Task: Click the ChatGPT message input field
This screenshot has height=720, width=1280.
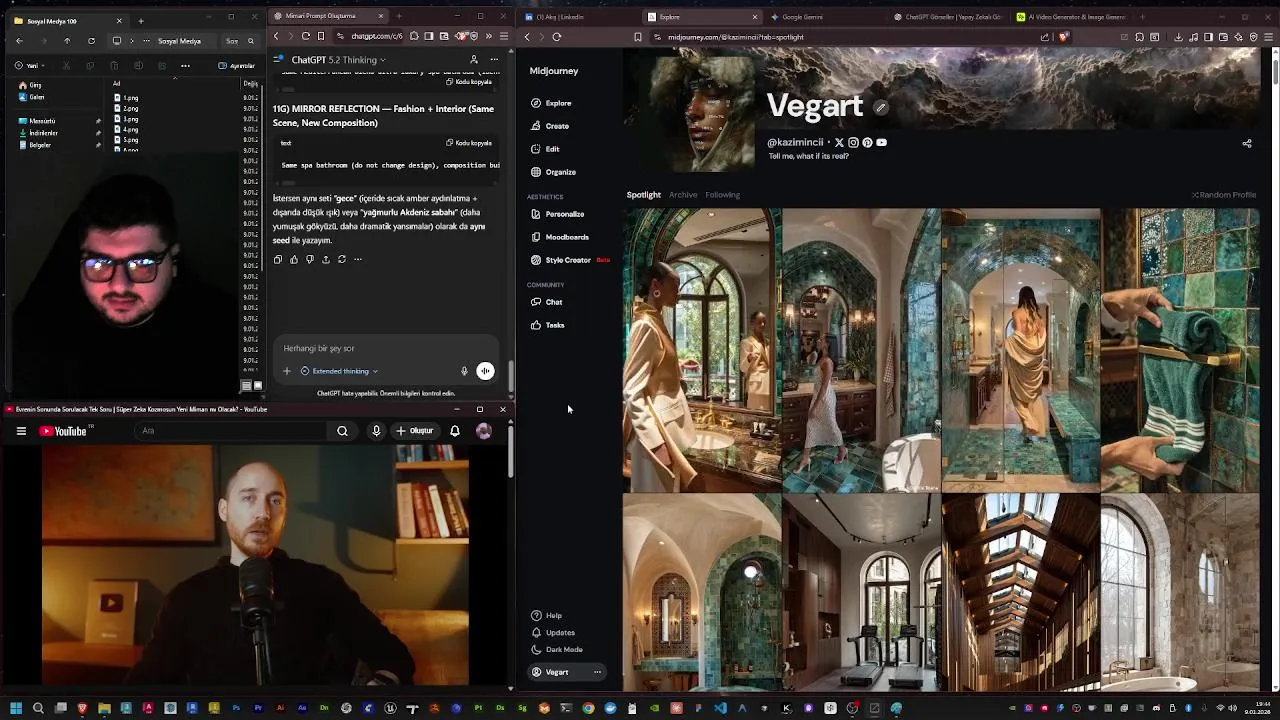Action: [385, 348]
